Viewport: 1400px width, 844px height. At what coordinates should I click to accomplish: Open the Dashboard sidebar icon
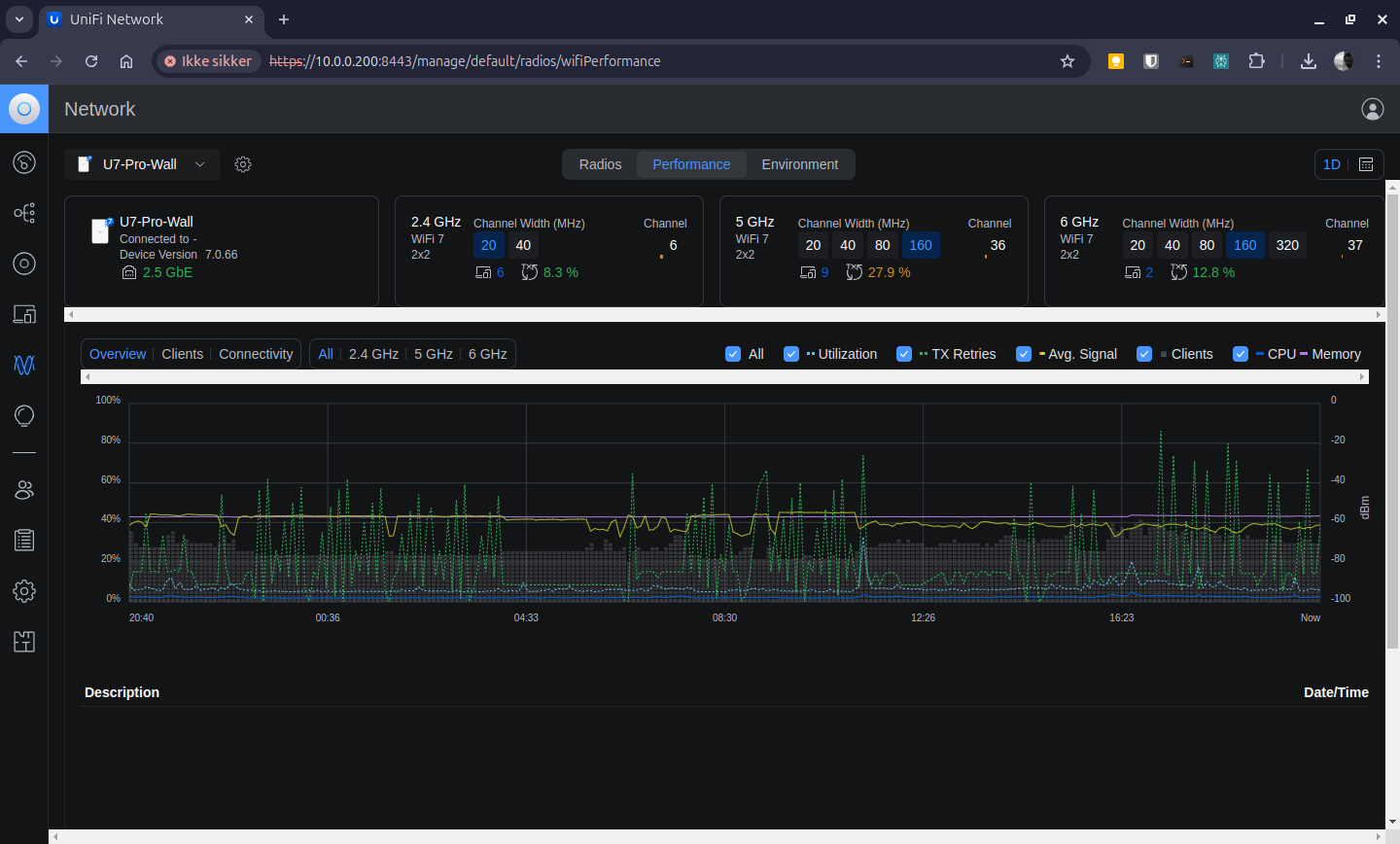(24, 162)
